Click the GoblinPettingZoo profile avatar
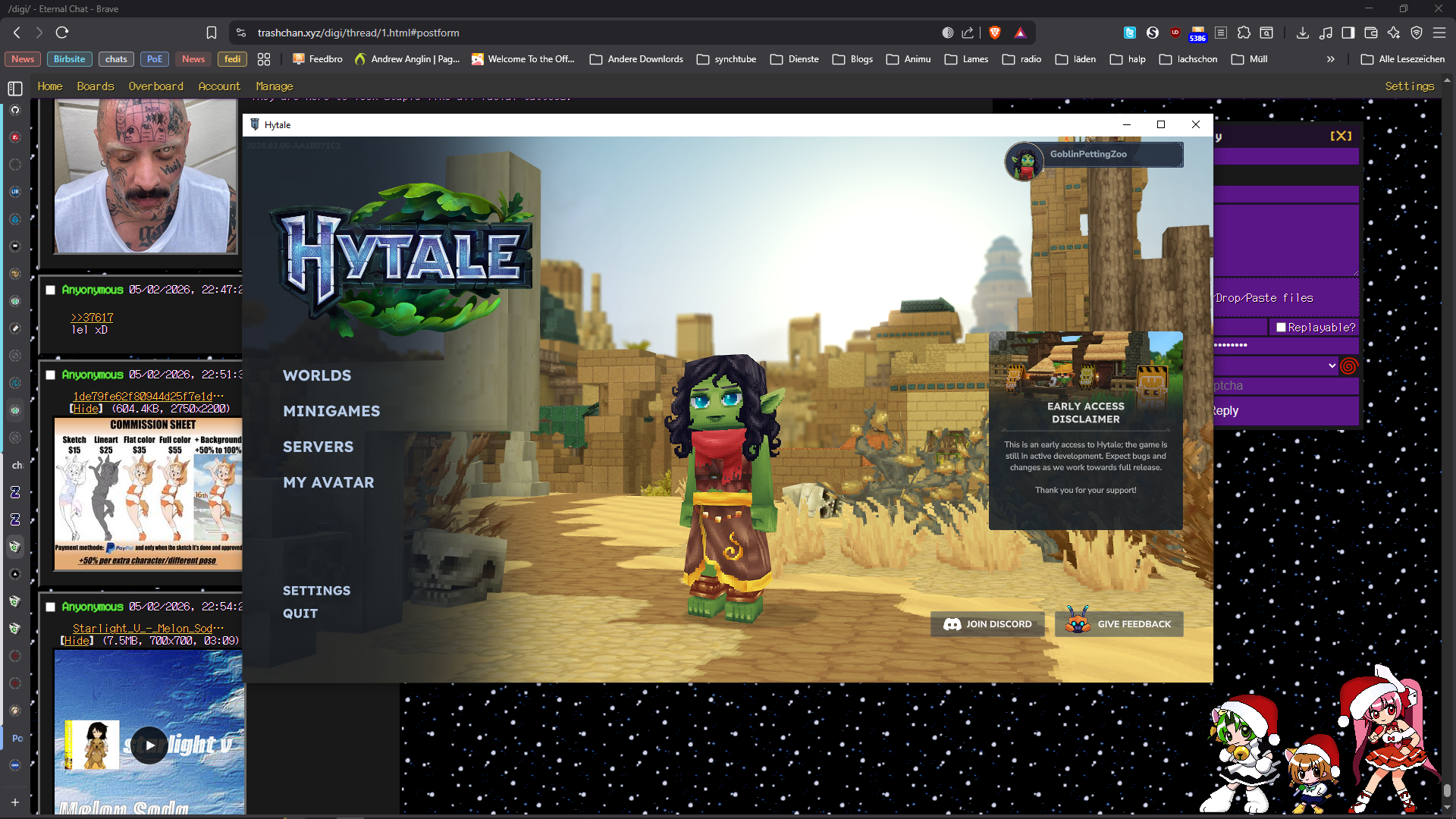This screenshot has height=819, width=1456. coord(1025,161)
